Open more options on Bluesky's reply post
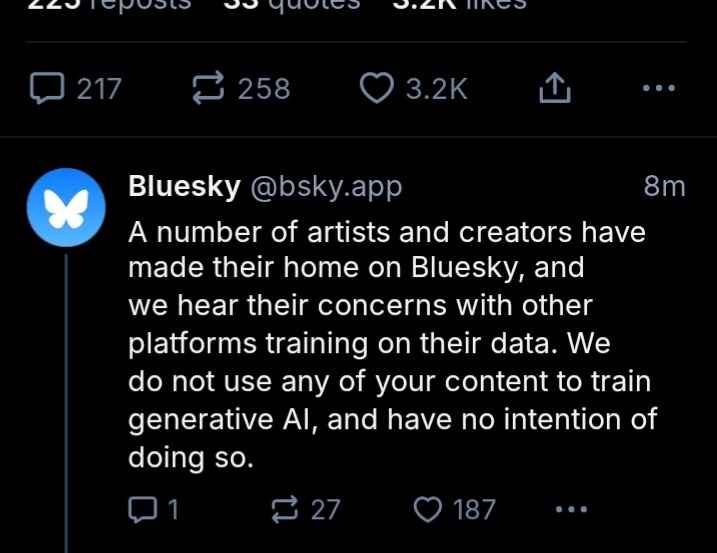This screenshot has height=553, width=717. coord(570,509)
